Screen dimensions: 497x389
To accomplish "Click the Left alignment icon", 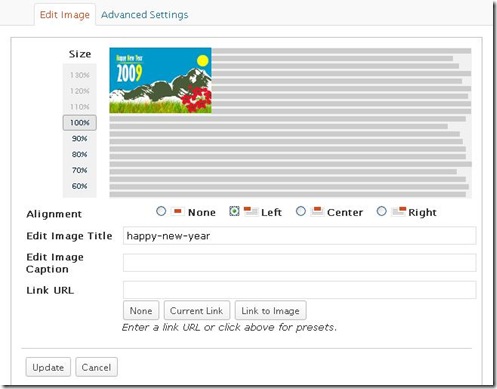I will click(x=251, y=211).
